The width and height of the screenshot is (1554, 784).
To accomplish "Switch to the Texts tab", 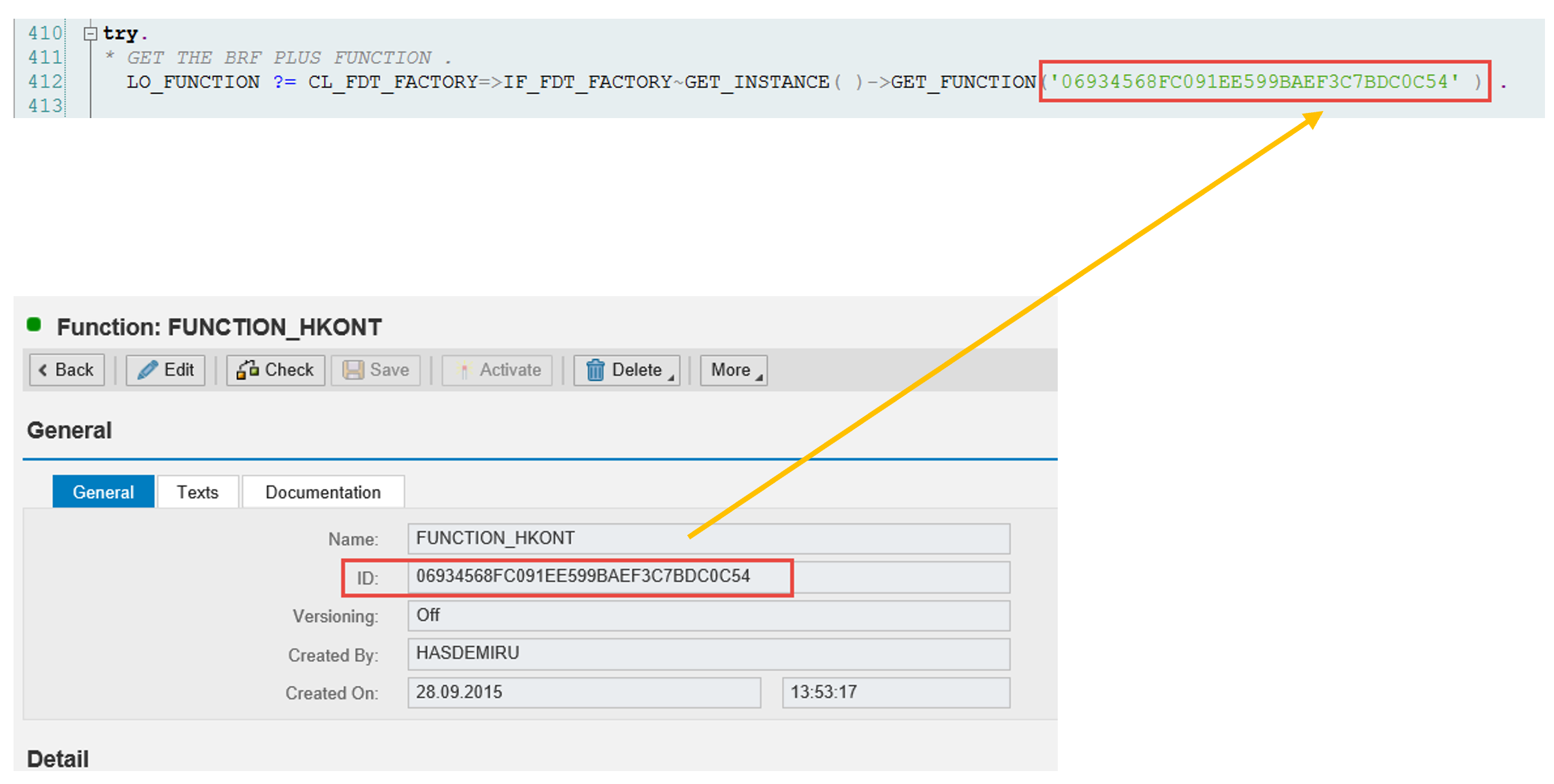I will tap(197, 492).
